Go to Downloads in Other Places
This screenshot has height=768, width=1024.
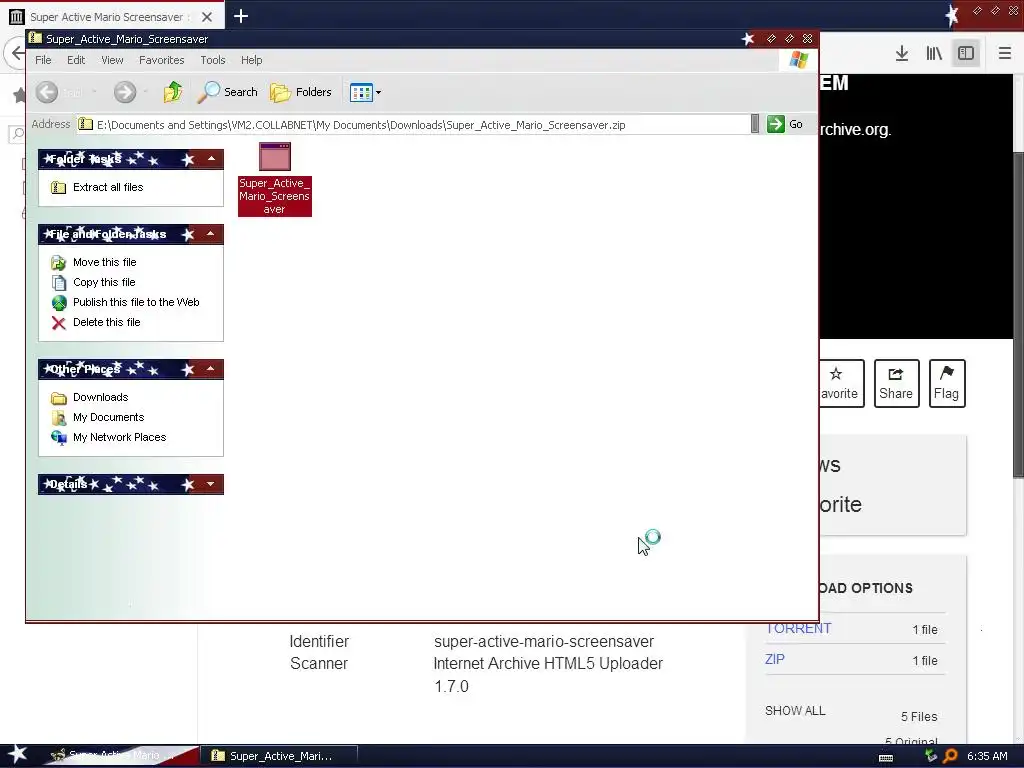click(x=101, y=397)
